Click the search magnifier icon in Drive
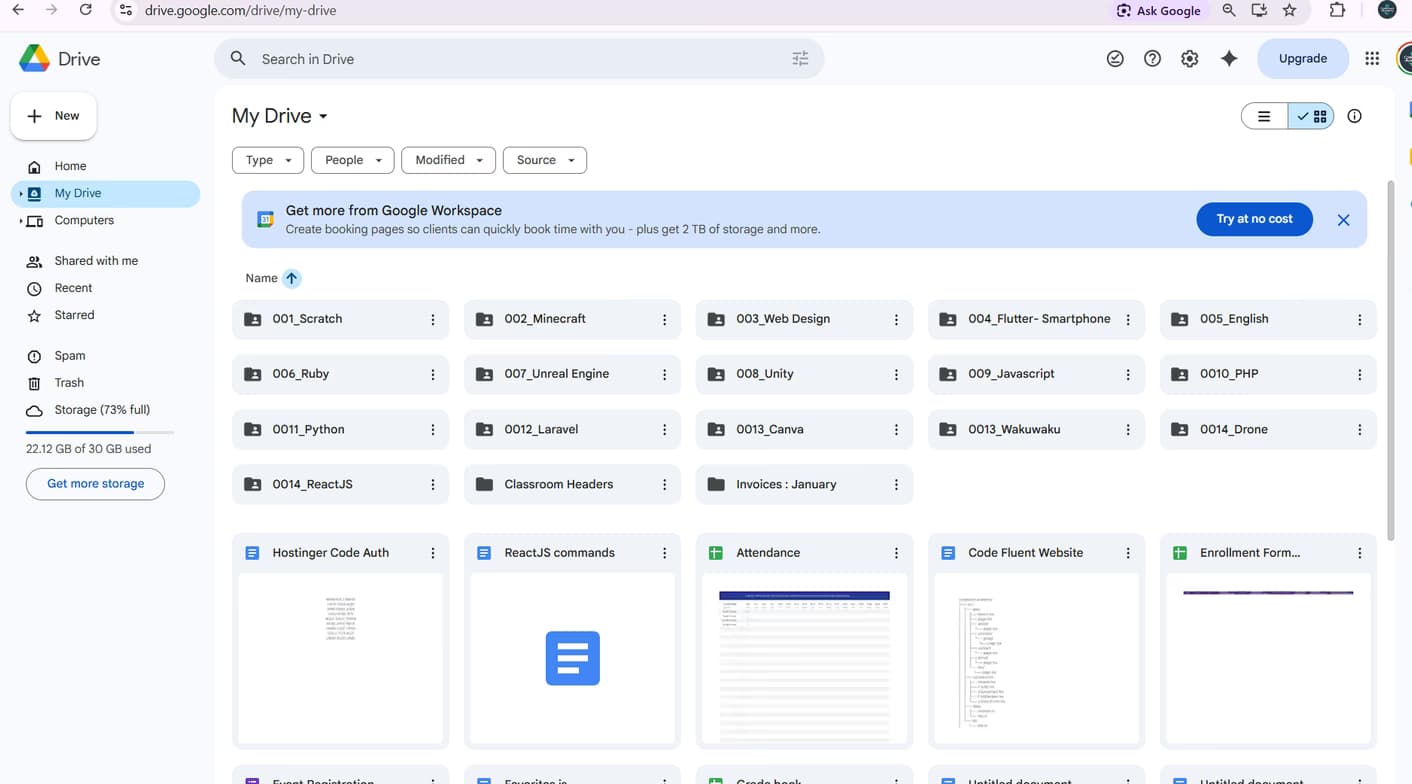Image resolution: width=1412 pixels, height=784 pixels. 238,59
